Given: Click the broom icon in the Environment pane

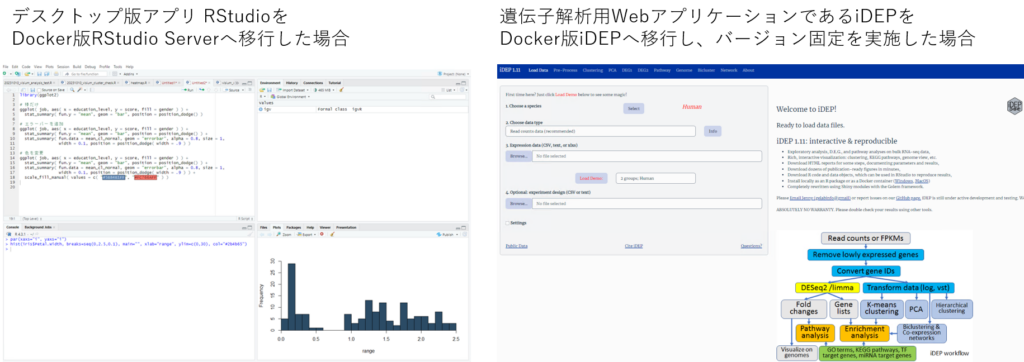Looking at the screenshot, I should click(x=341, y=90).
